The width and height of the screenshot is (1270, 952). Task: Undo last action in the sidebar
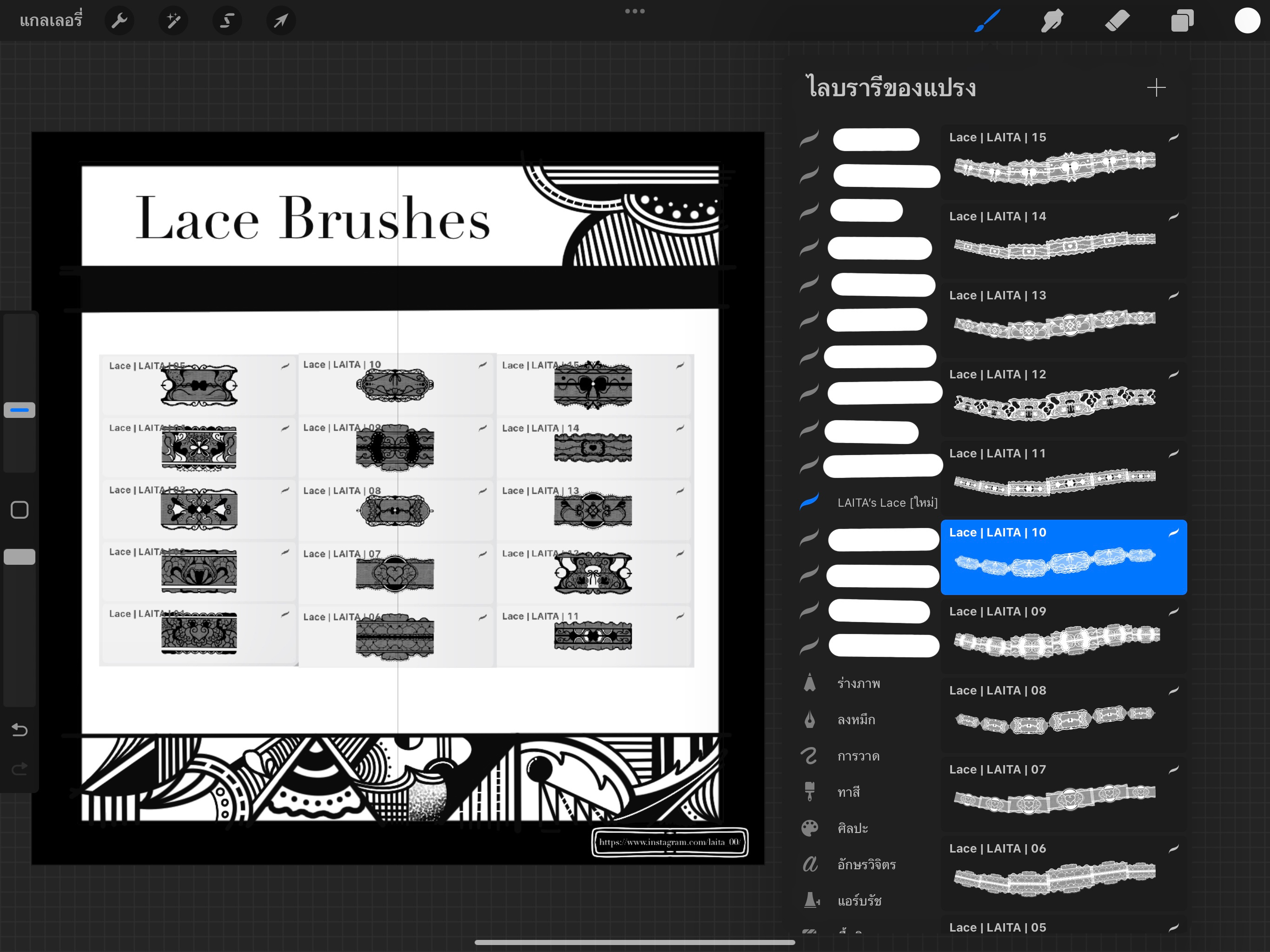pyautogui.click(x=19, y=730)
